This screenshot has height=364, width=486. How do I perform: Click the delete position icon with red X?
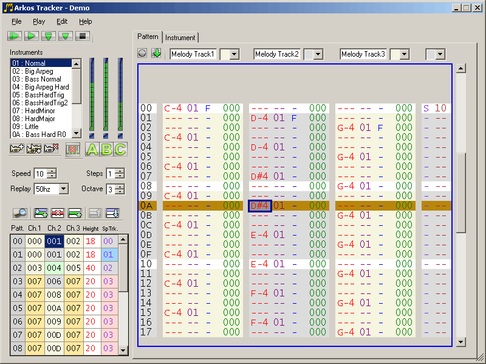[57, 213]
